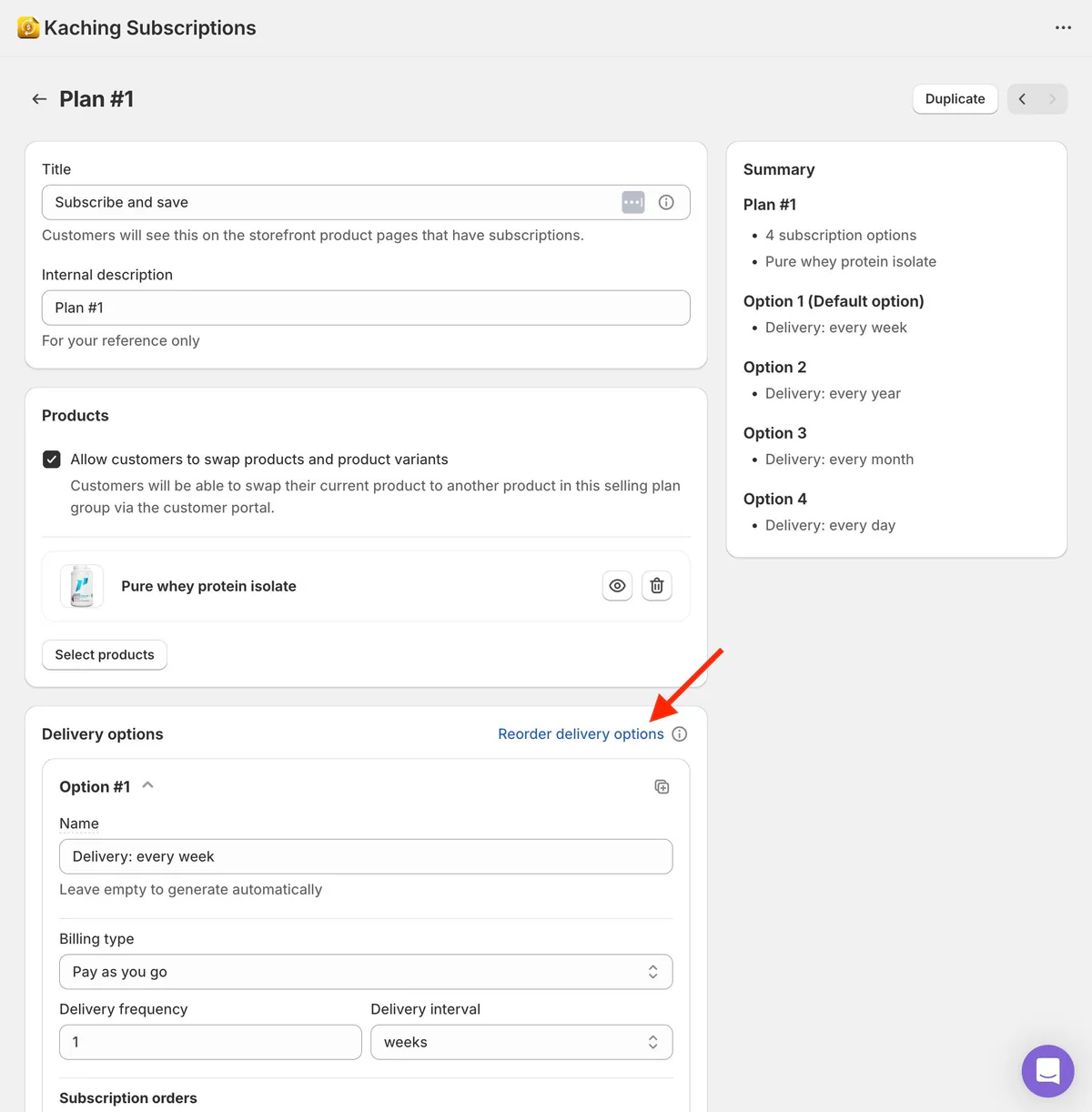Viewport: 1092px width, 1112px height.
Task: Click 'Delivery: every week' in Summary
Action: (836, 328)
